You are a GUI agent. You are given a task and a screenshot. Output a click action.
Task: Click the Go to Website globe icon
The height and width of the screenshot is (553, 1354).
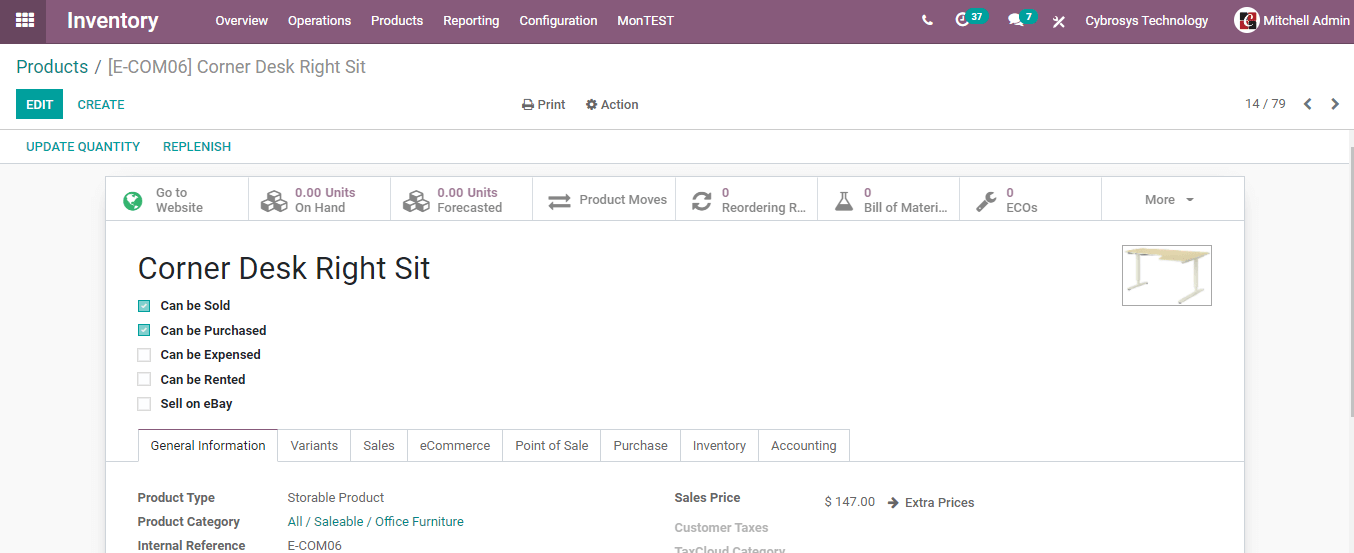coord(133,201)
